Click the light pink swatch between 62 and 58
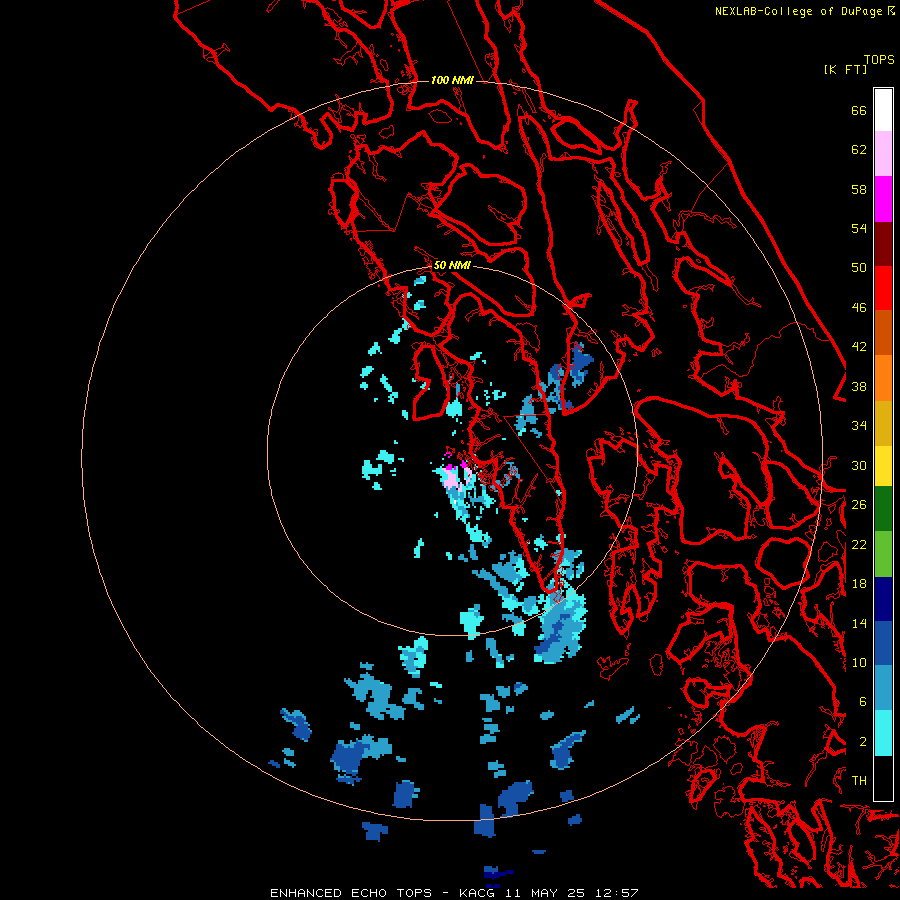Viewport: 900px width, 900px height. tap(883, 154)
